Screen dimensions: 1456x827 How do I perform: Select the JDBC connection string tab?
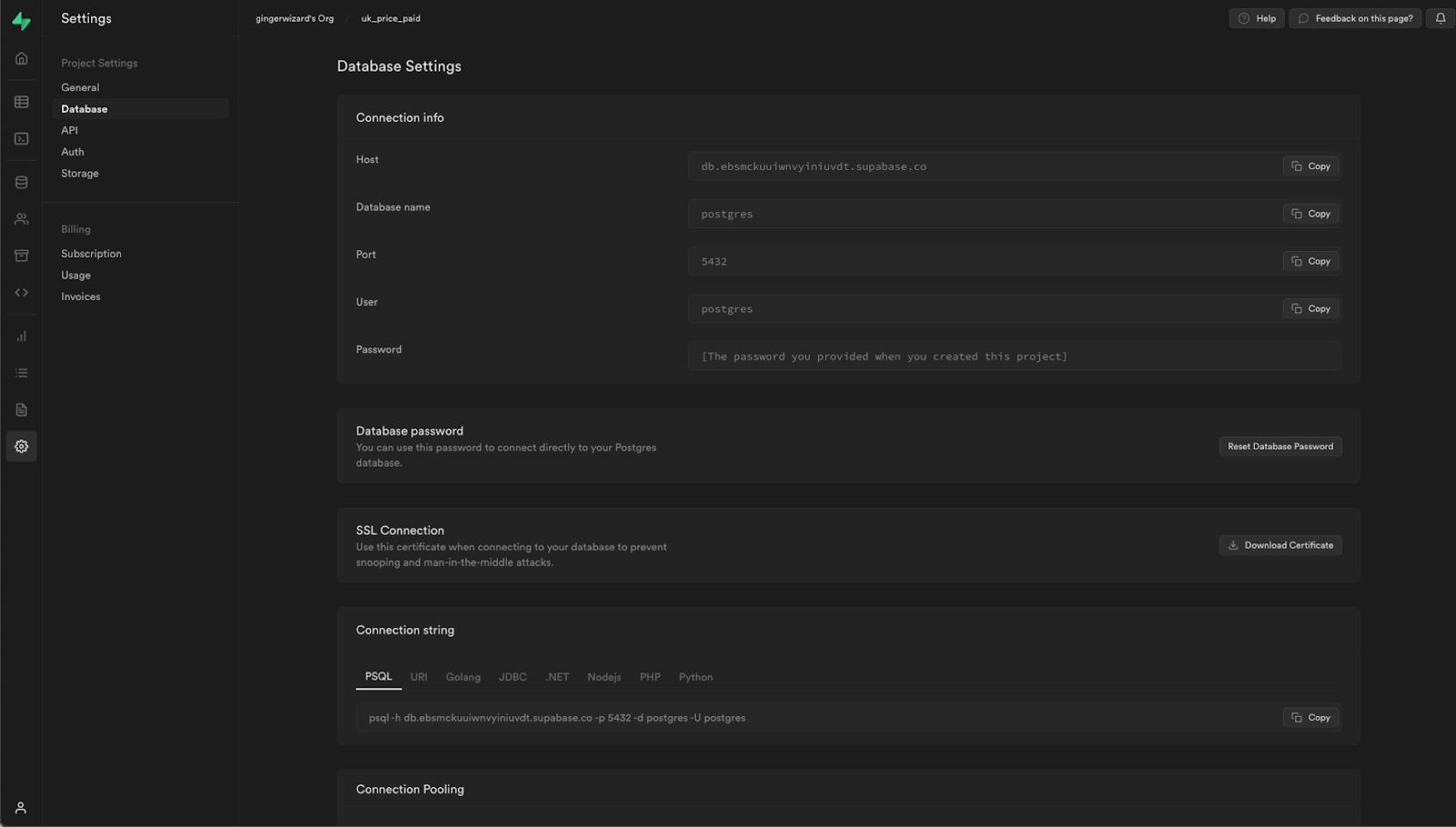coord(512,677)
